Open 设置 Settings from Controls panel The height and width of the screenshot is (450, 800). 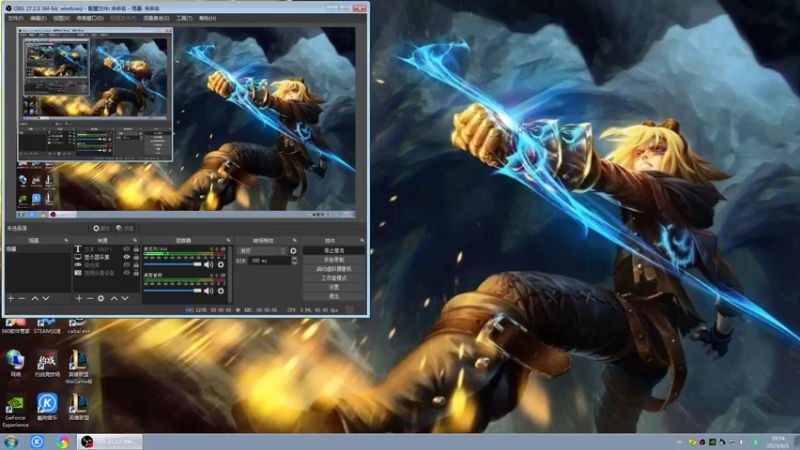(x=334, y=287)
